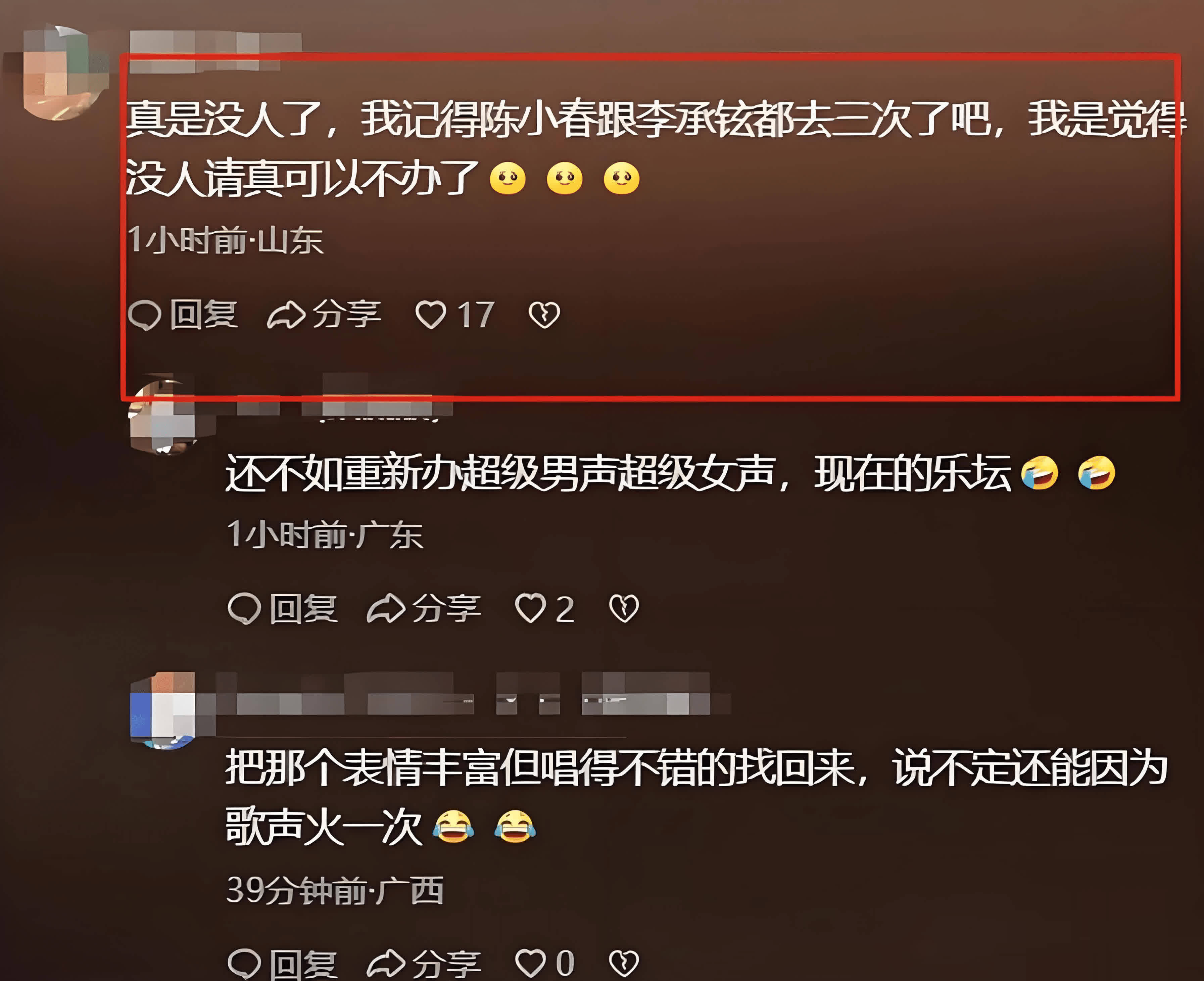Image resolution: width=1204 pixels, height=981 pixels.
Task: Open the 广西 commenter's blue avatar
Action: (x=163, y=711)
